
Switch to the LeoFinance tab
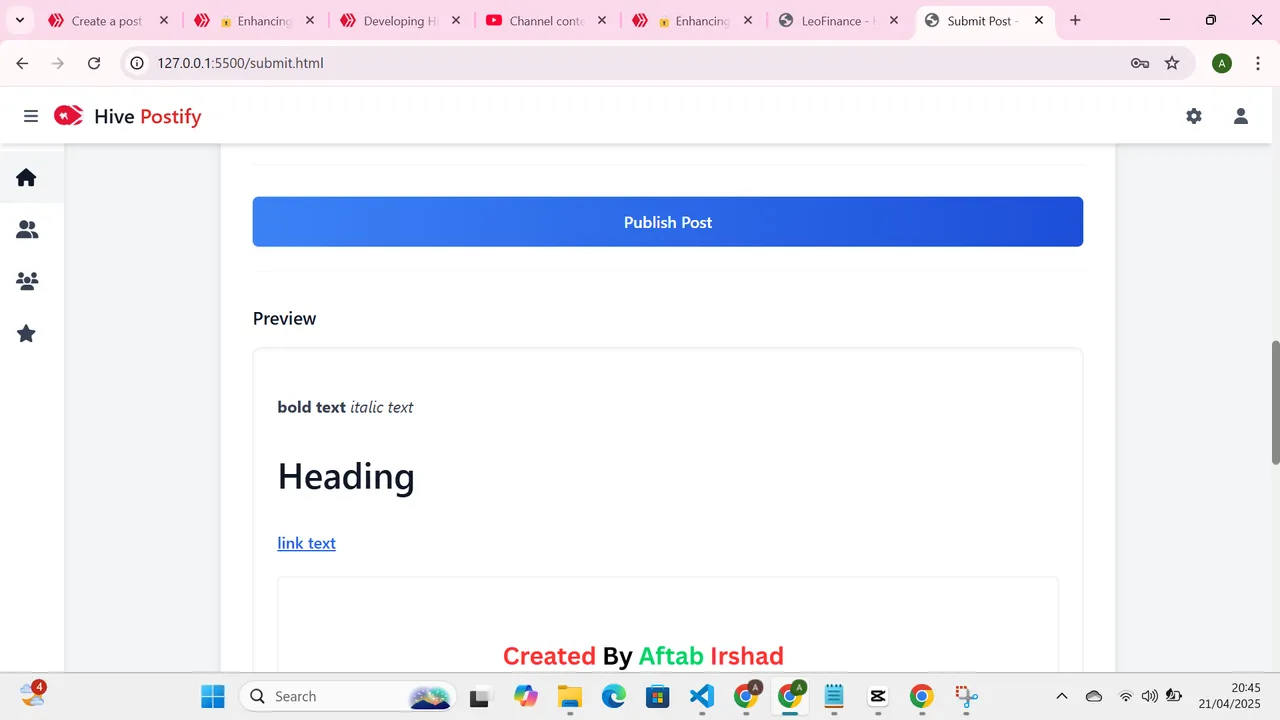click(839, 20)
